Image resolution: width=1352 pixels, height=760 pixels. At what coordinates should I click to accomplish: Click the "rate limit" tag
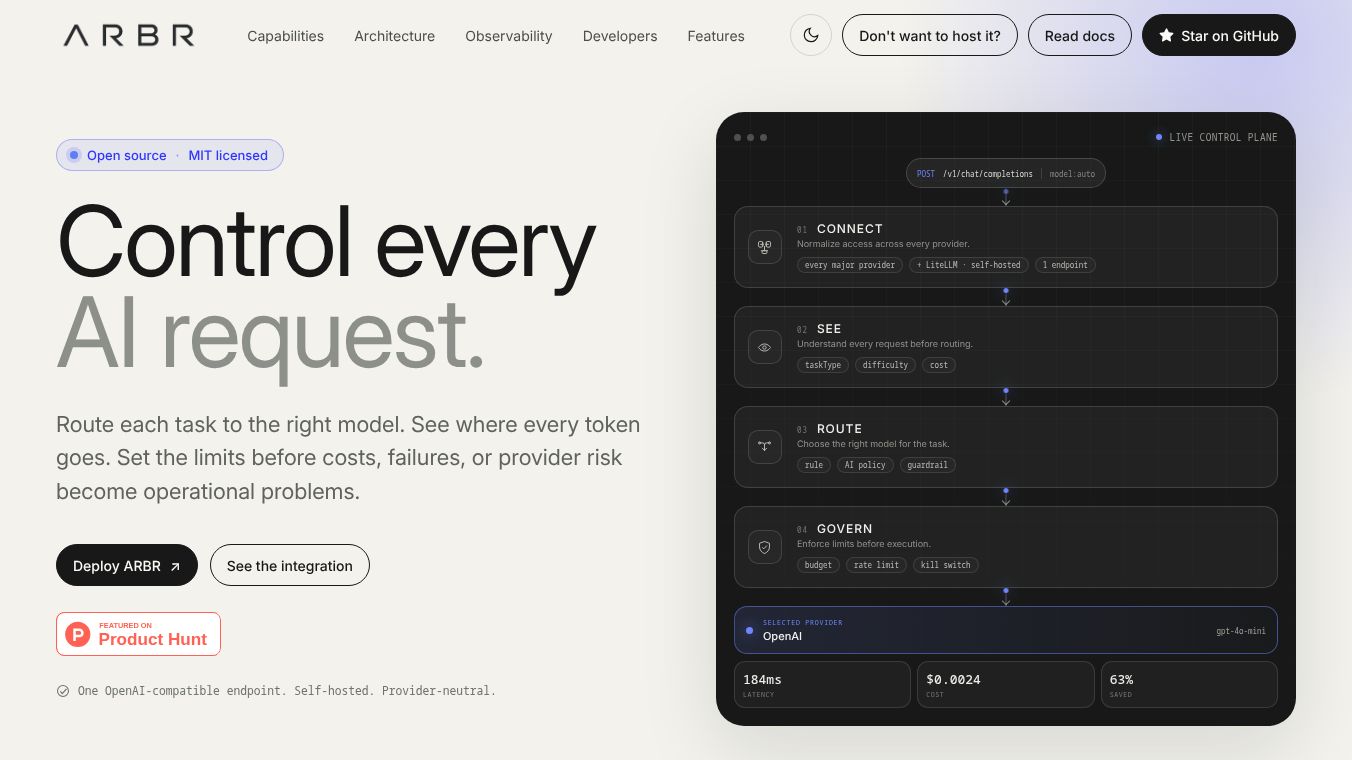click(x=876, y=565)
